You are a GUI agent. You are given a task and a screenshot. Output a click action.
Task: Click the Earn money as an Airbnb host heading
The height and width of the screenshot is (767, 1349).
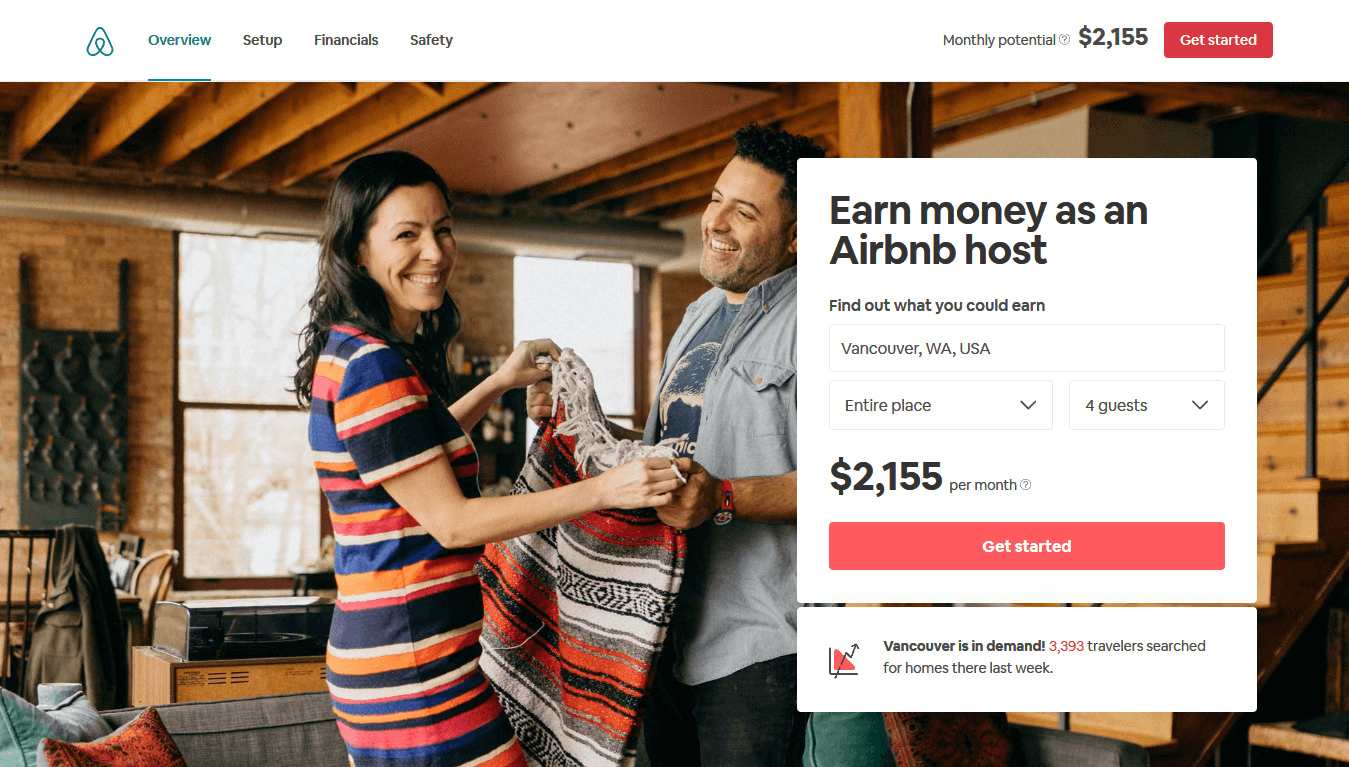click(x=988, y=230)
